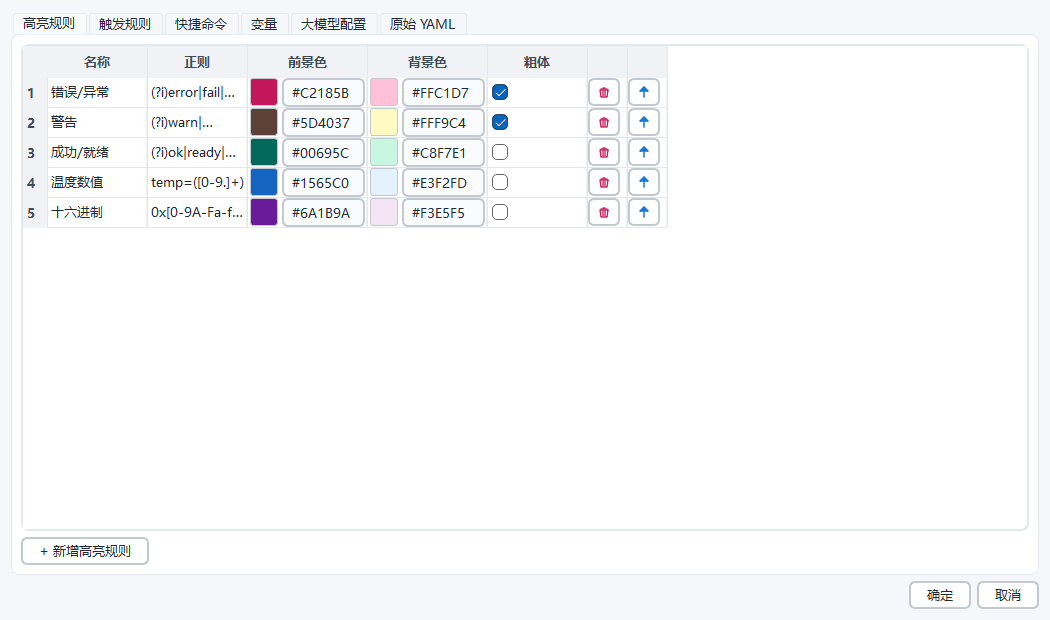The height and width of the screenshot is (620, 1050).
Task: Open foreground swatch for 十六进制 rule
Action: coord(264,212)
